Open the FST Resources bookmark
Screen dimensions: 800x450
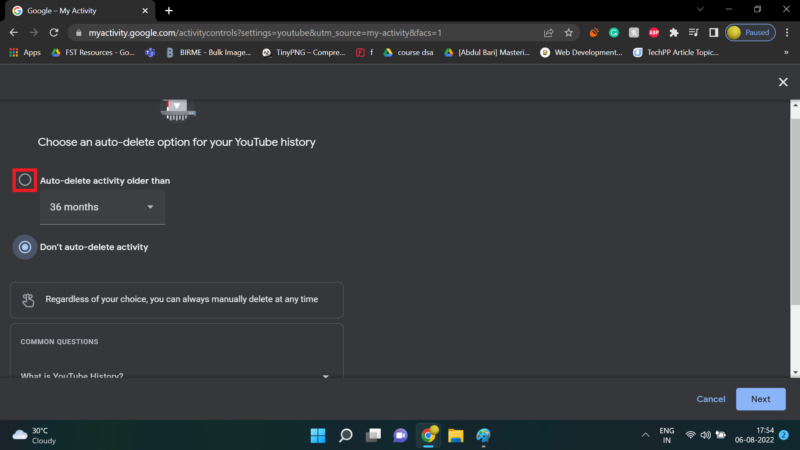point(93,53)
